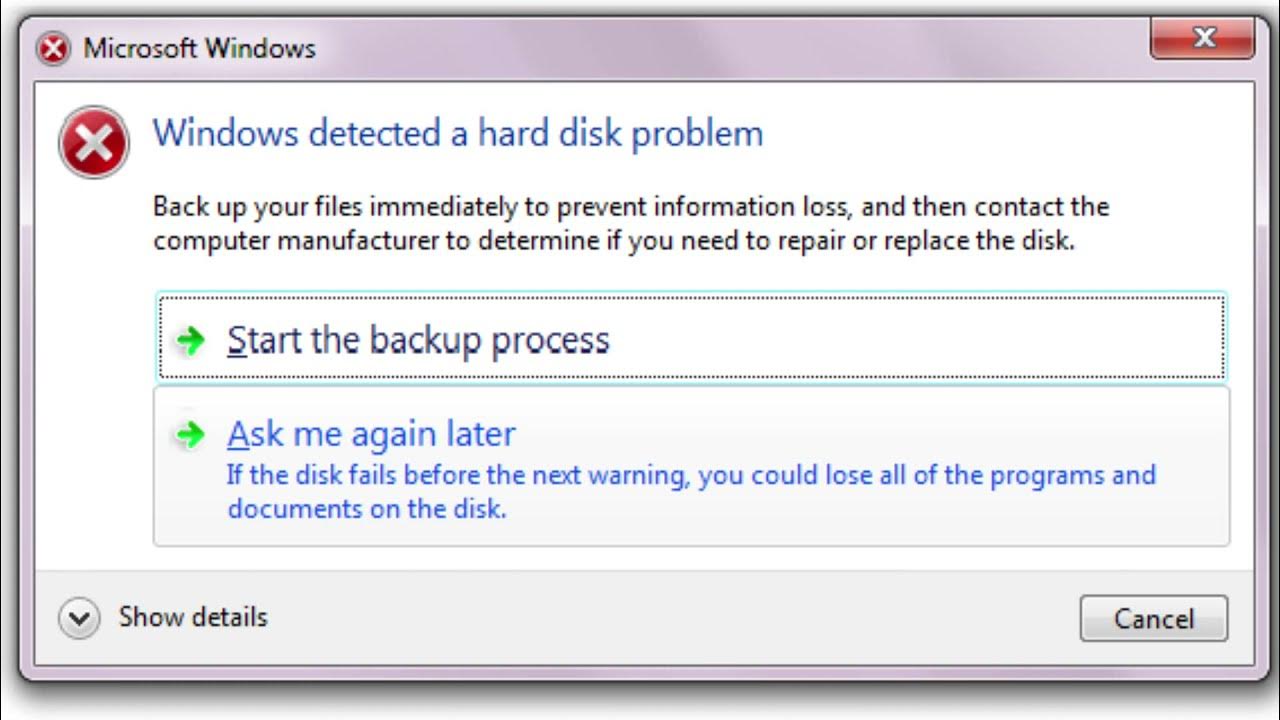Screen dimensions: 1280x720
Task: Click green arrow beside Start the backup process
Action: (189, 340)
